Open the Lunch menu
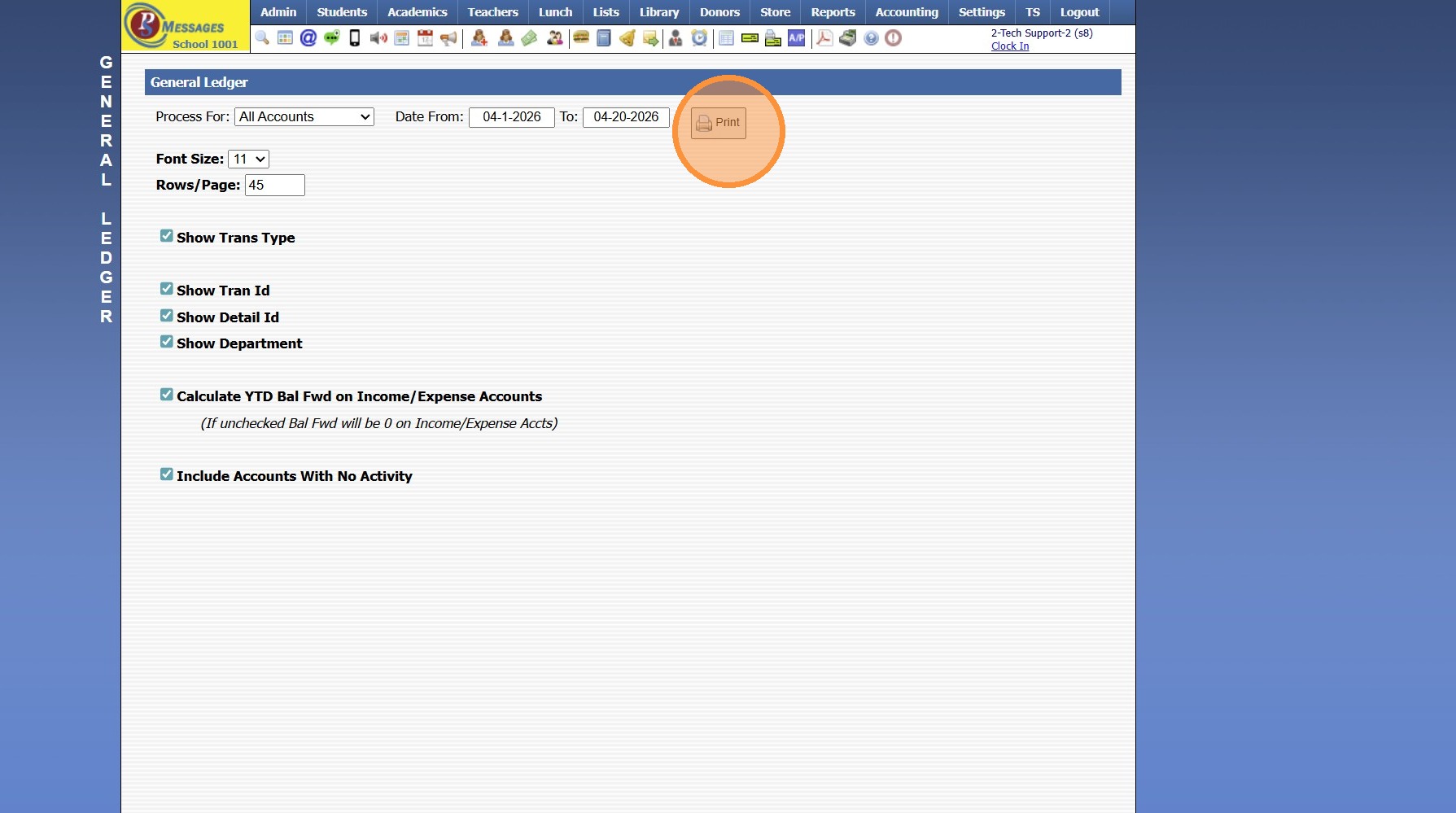The height and width of the screenshot is (813, 1456). (556, 12)
